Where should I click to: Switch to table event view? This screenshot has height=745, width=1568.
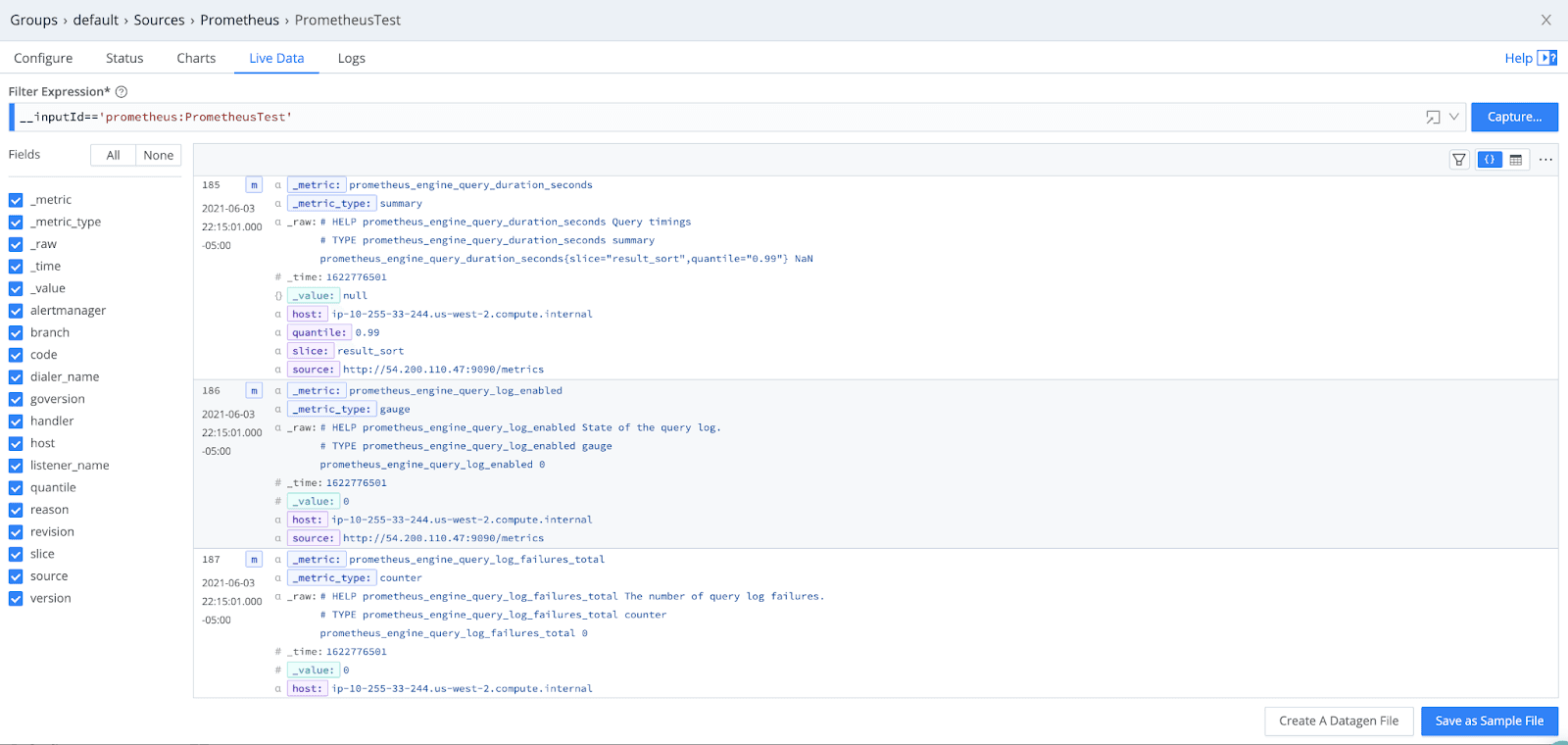1516,160
